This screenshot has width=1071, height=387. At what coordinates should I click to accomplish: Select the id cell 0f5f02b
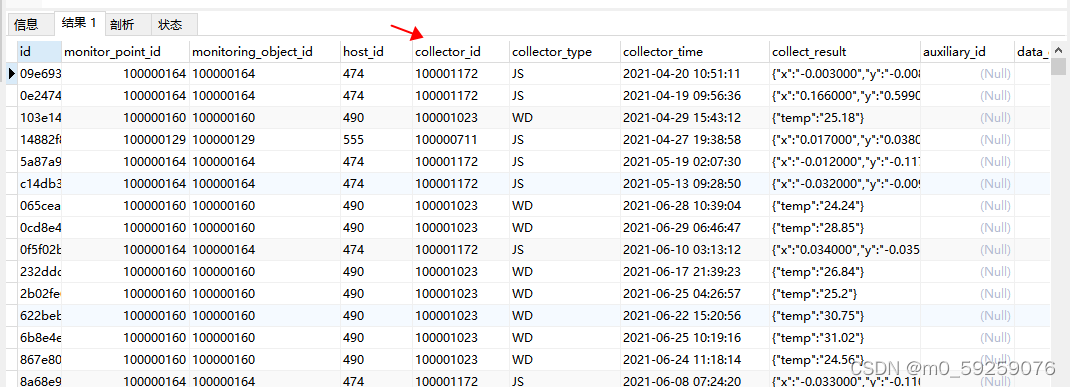pos(40,250)
